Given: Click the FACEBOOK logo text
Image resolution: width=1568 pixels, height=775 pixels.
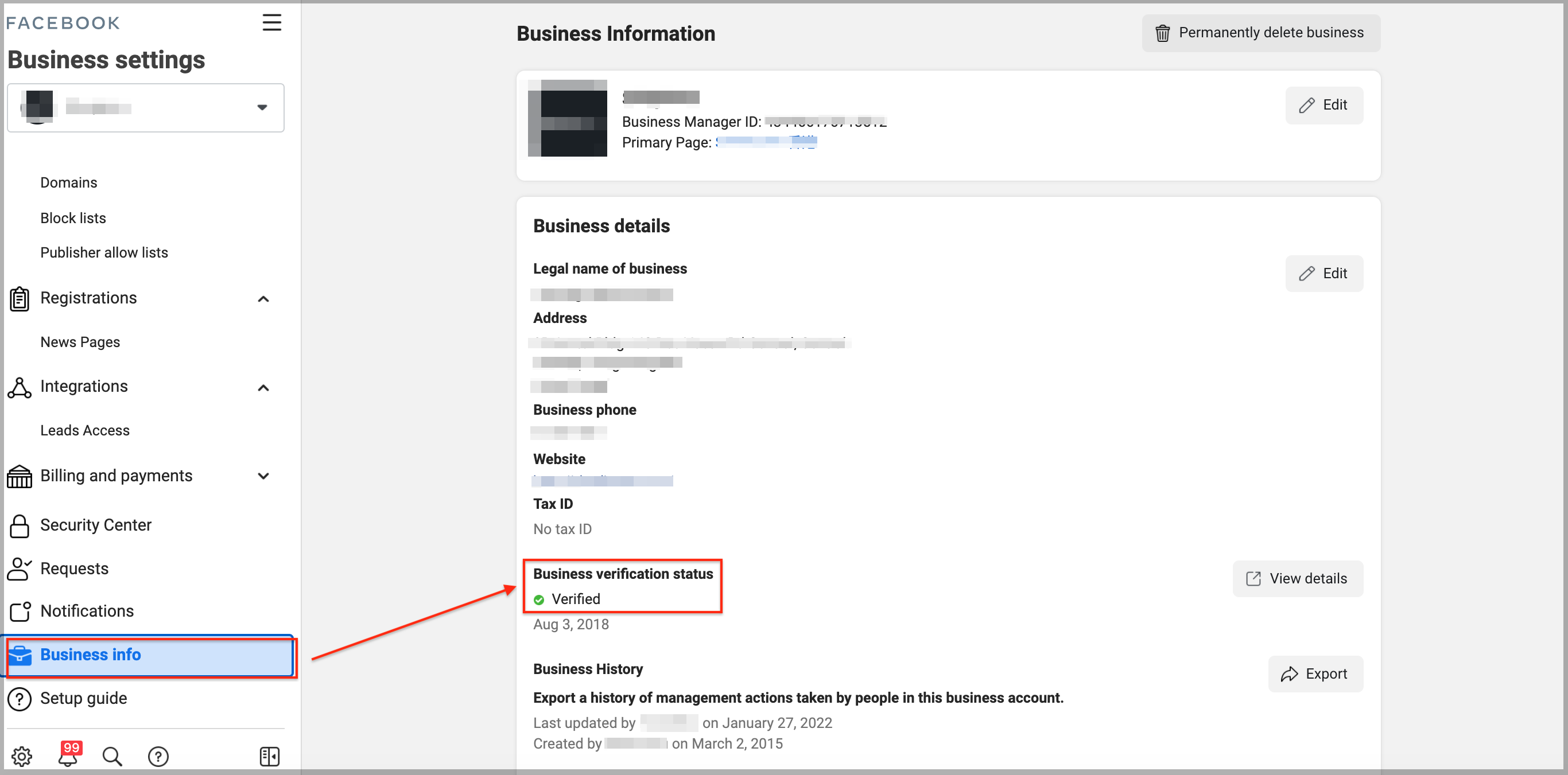Looking at the screenshot, I should click(x=63, y=23).
